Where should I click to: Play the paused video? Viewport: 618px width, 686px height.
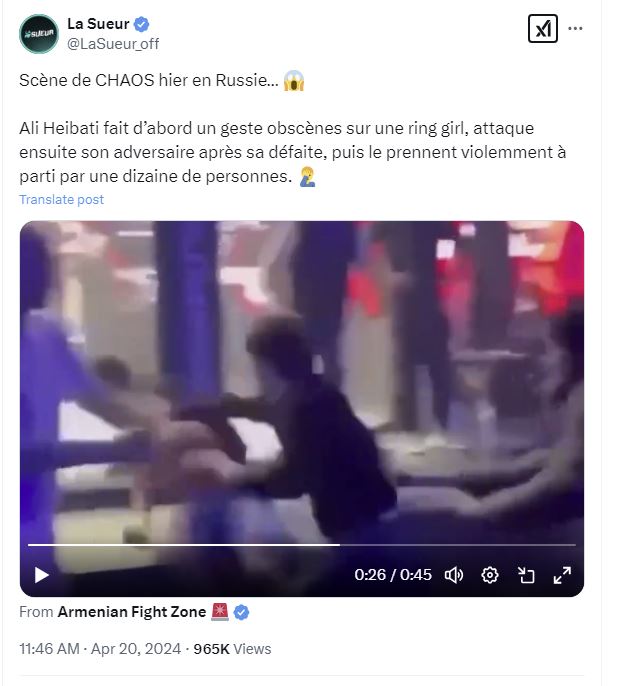click(42, 575)
